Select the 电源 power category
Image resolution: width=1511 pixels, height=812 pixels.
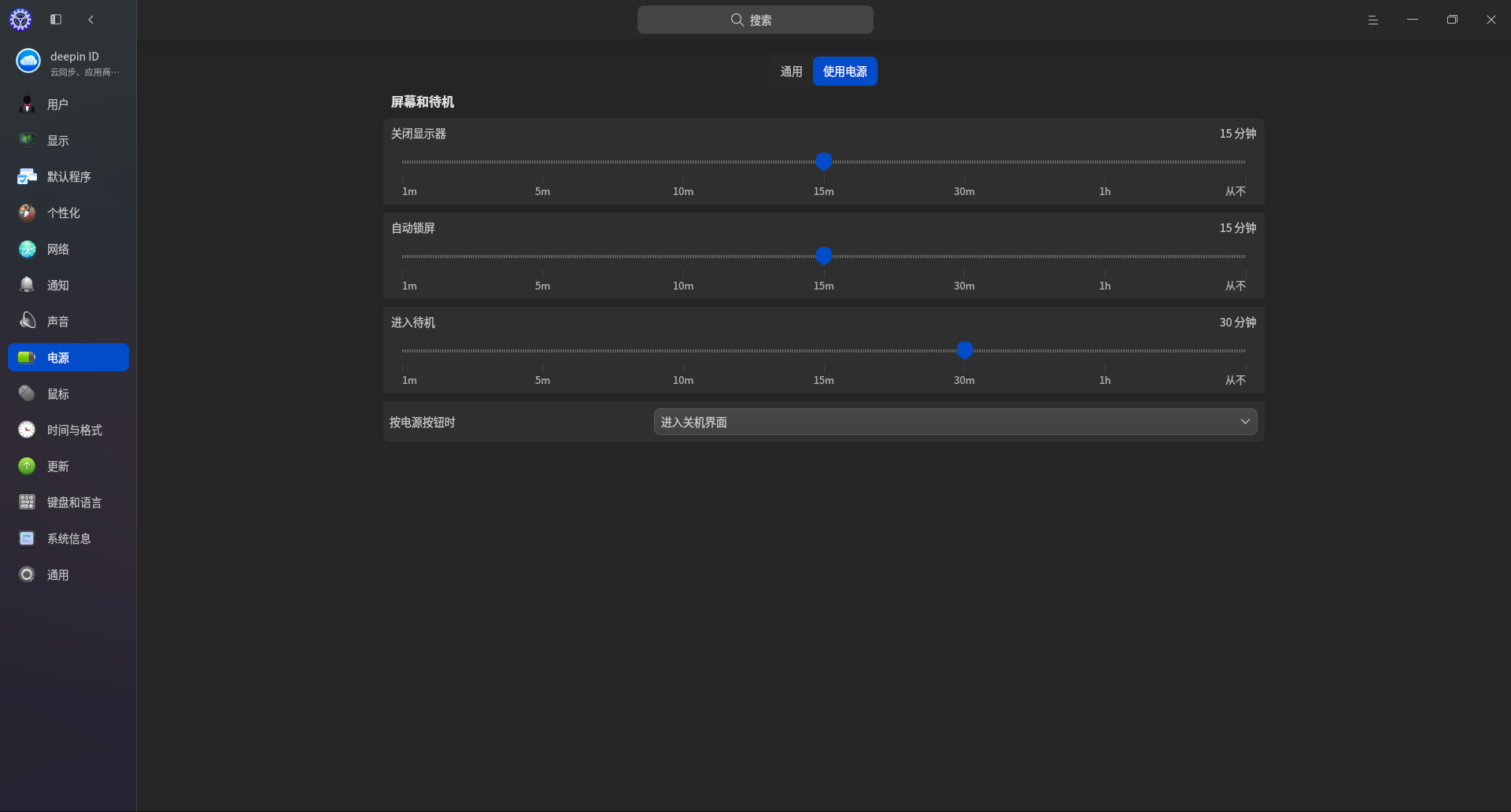coord(68,358)
